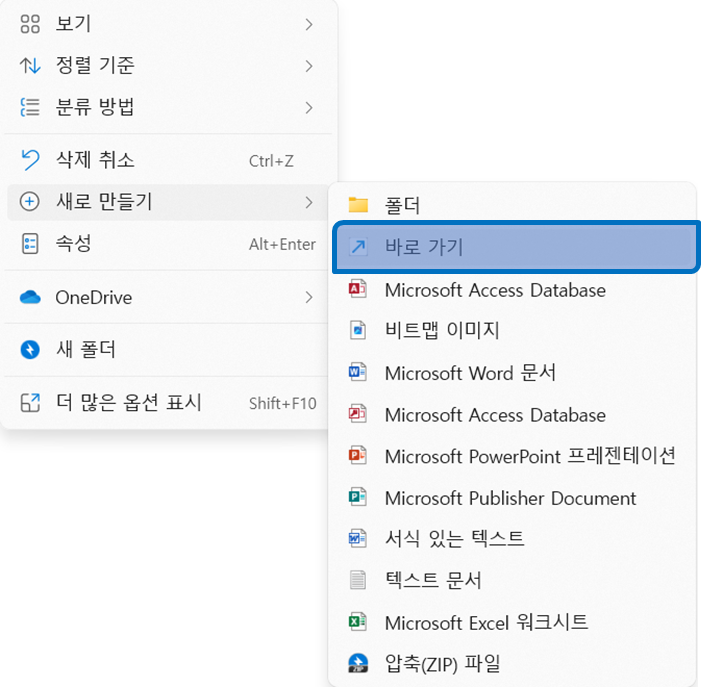Image resolution: width=701 pixels, height=687 pixels.
Task: Expand the 정렬 기준 submenu chevron
Action: (x=308, y=66)
